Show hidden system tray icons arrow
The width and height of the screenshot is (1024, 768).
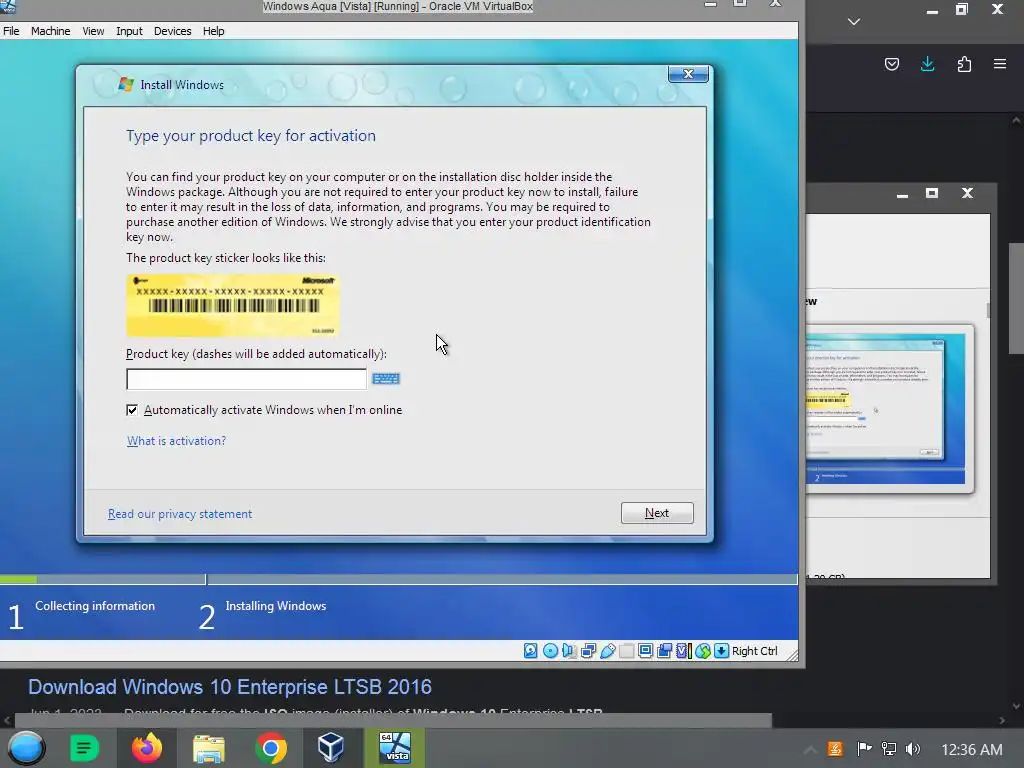810,749
